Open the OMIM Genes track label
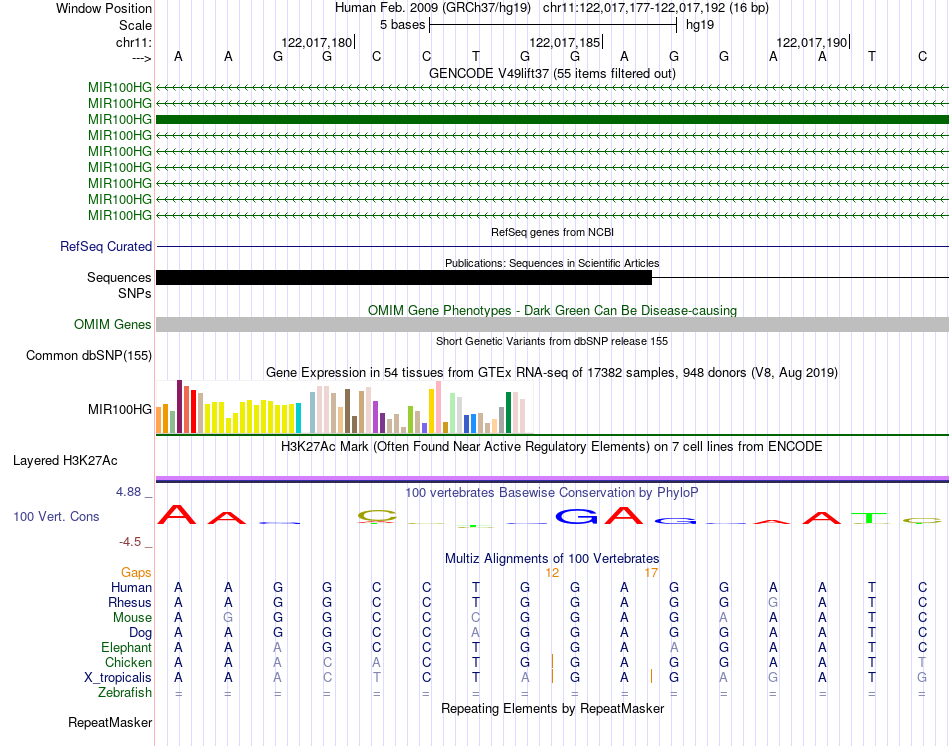This screenshot has width=950, height=746. (x=113, y=324)
